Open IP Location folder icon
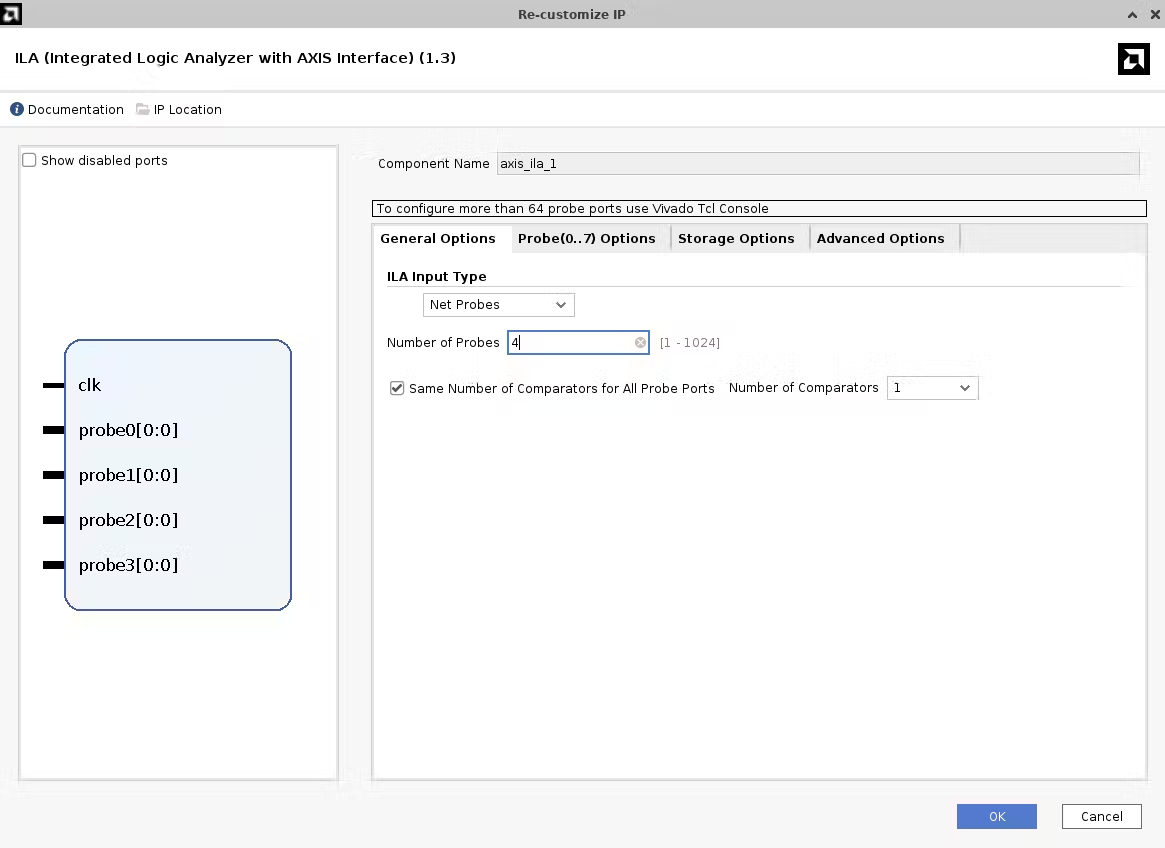This screenshot has width=1165, height=848. [143, 109]
